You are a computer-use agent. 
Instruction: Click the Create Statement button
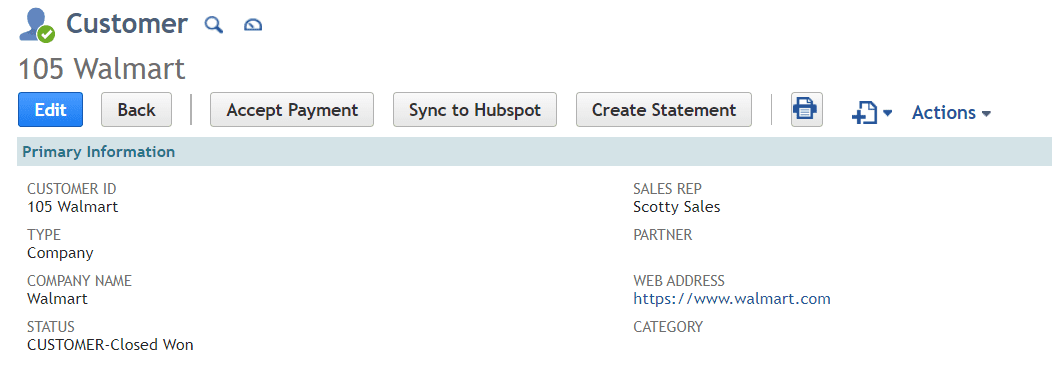(x=664, y=109)
